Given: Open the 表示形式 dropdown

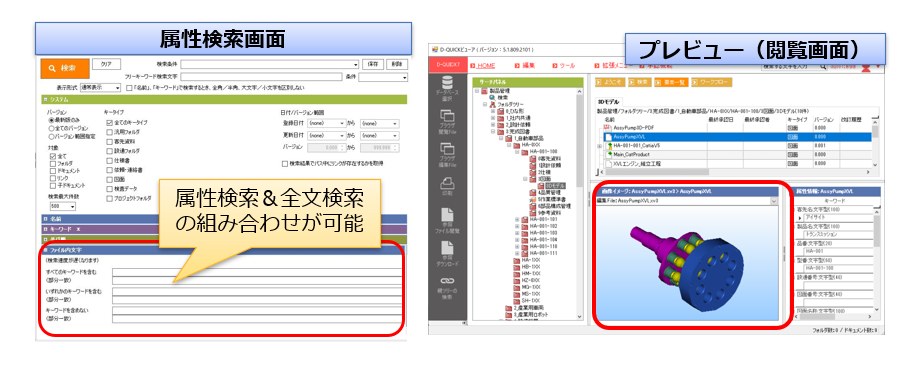Looking at the screenshot, I should [100, 87].
